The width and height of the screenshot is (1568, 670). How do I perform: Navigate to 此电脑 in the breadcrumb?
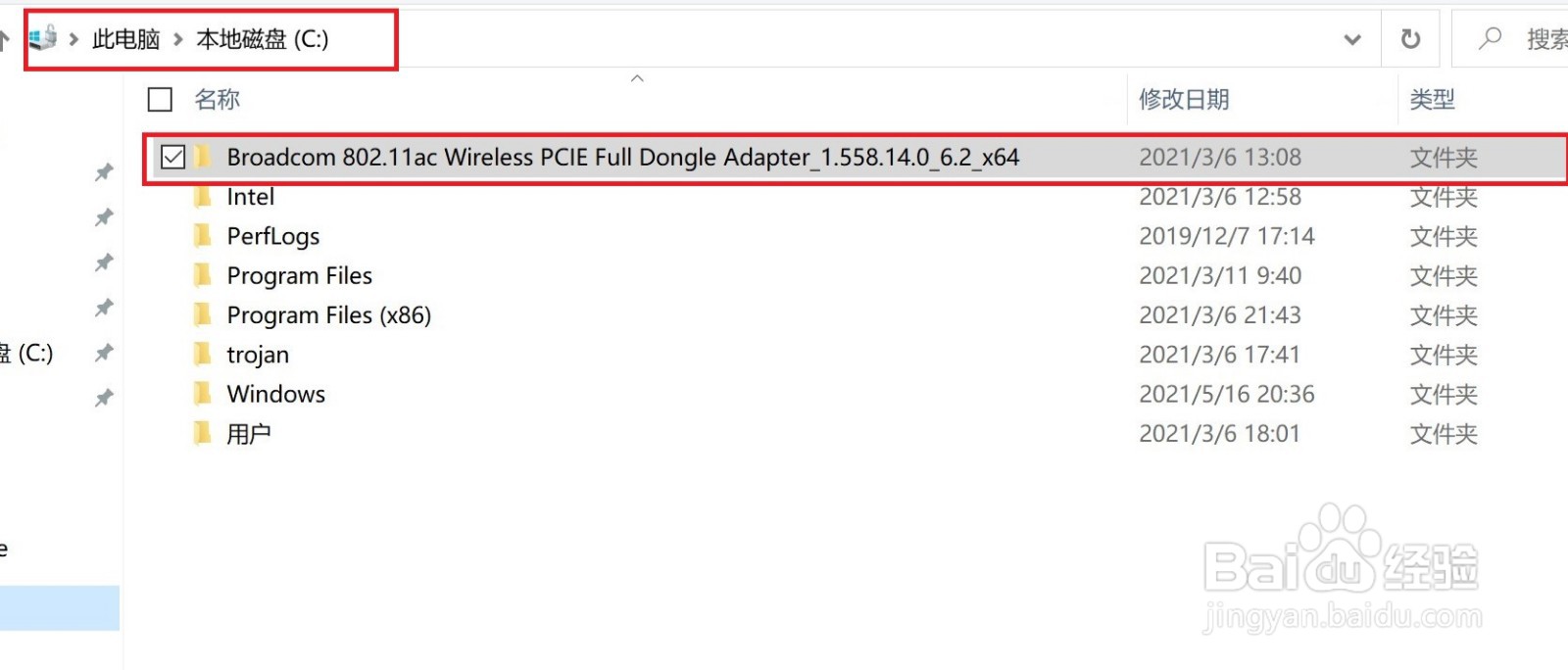pos(125,39)
